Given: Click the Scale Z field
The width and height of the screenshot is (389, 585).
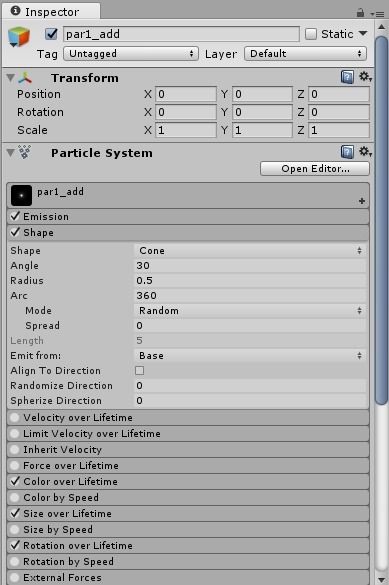Looking at the screenshot, I should pos(339,130).
